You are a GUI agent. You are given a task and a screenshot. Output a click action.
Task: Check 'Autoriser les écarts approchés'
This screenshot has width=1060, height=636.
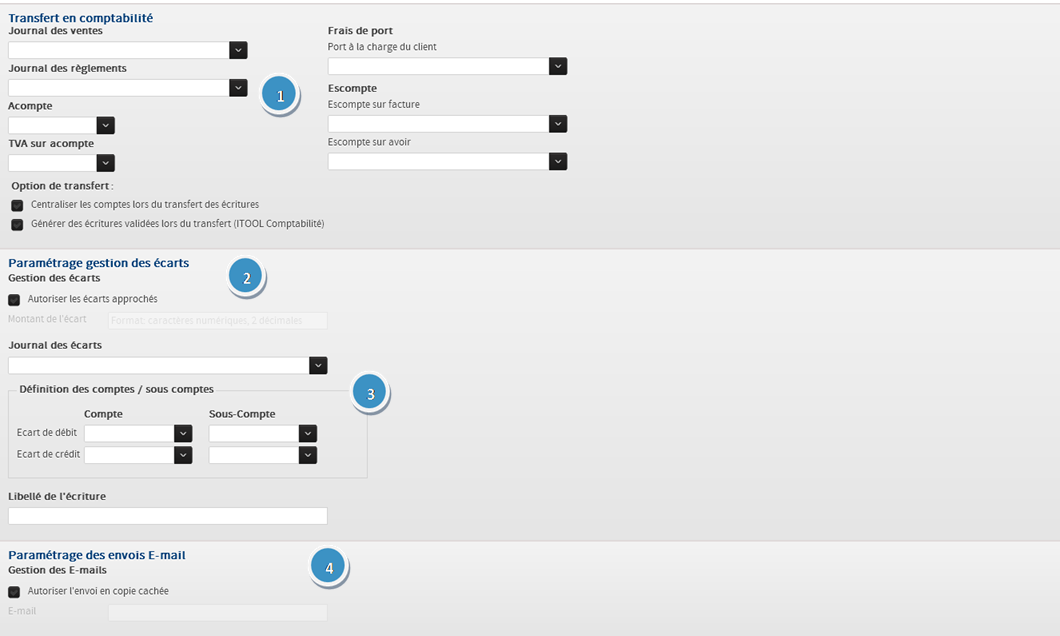tap(14, 299)
